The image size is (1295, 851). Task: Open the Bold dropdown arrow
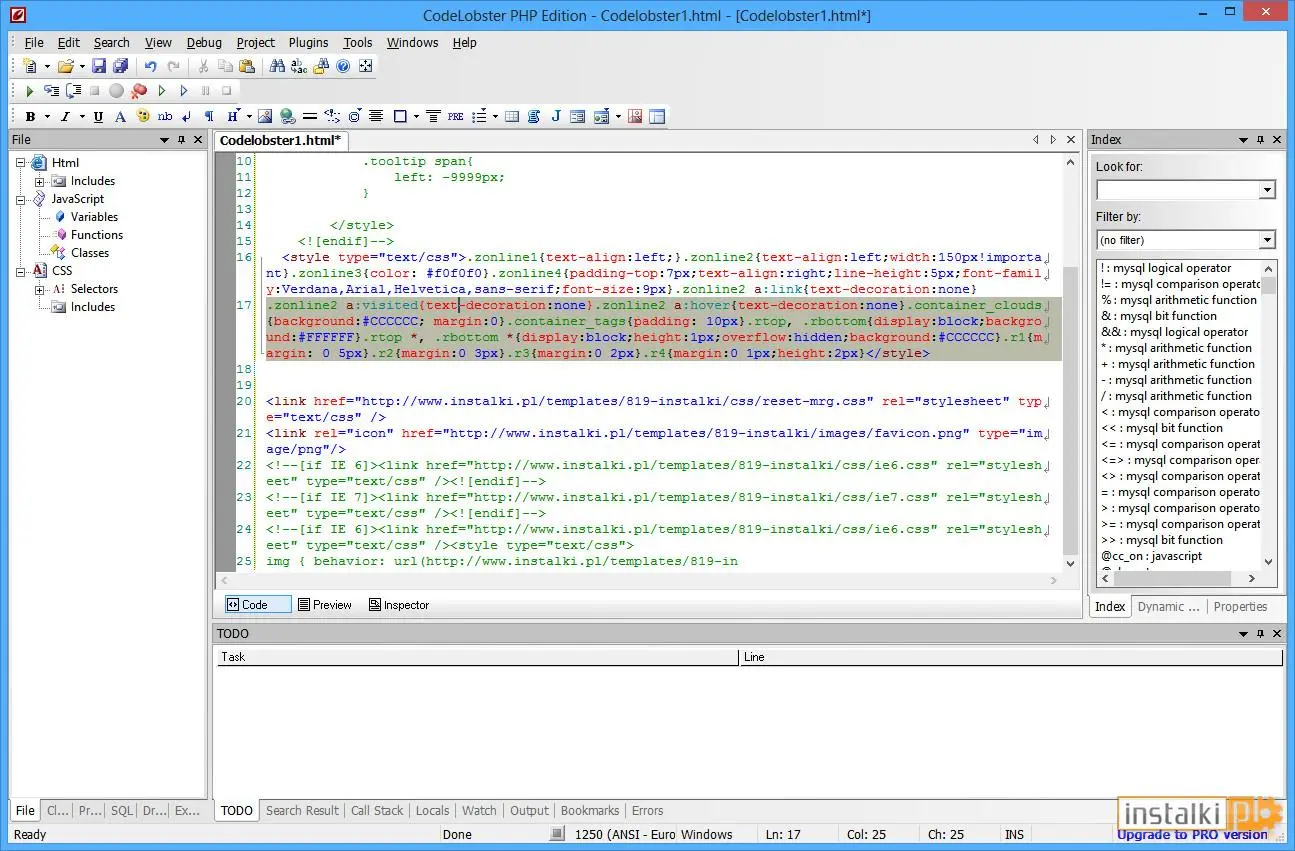click(x=45, y=117)
